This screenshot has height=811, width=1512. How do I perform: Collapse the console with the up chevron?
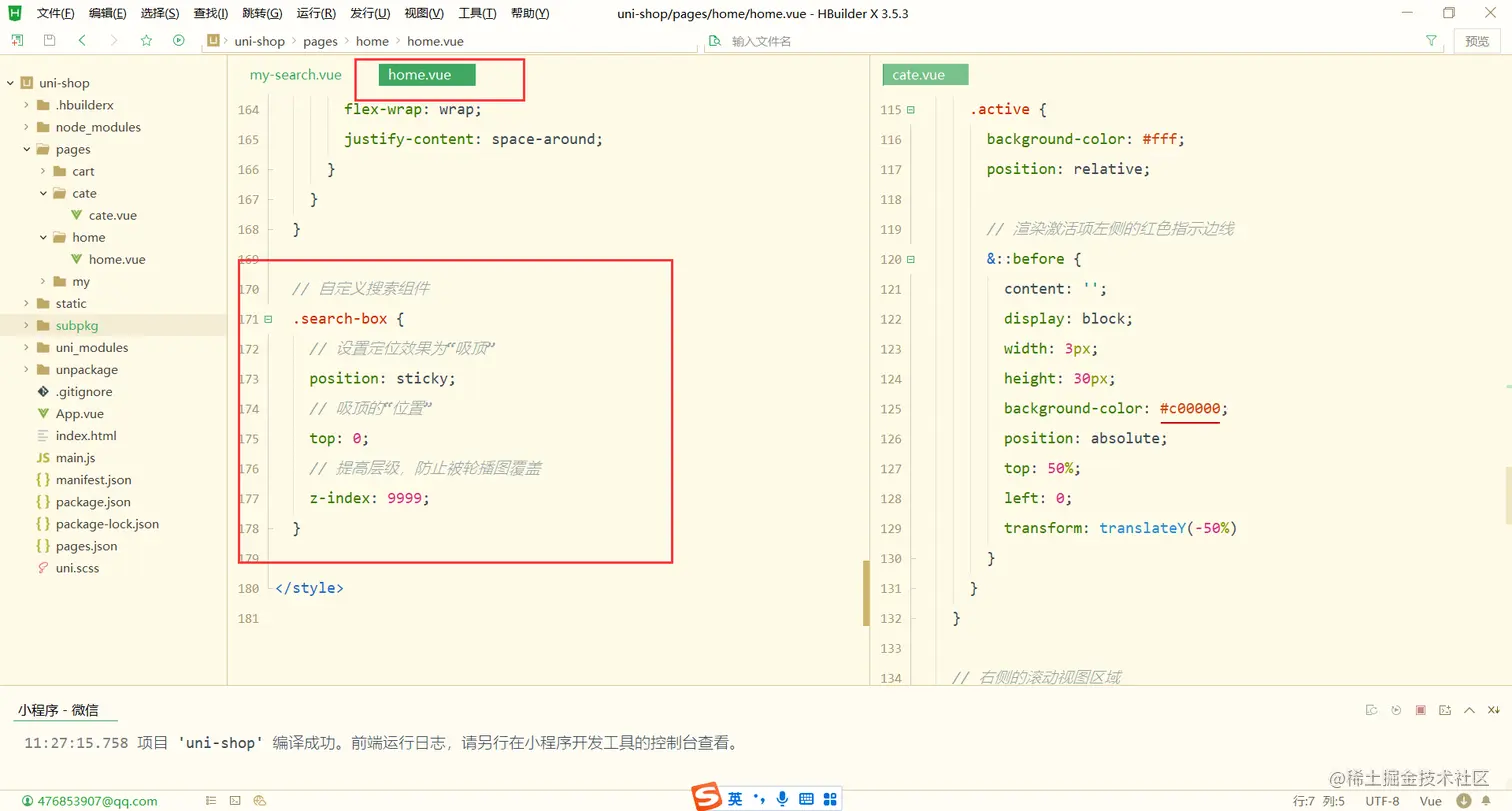[x=1469, y=710]
